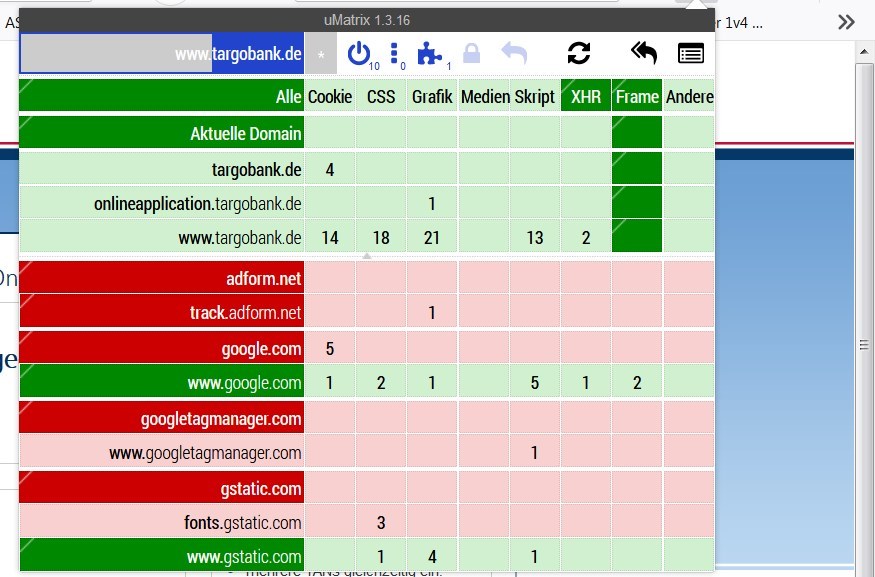Collapse matrix rows via small triangle handle

[x=367, y=256]
